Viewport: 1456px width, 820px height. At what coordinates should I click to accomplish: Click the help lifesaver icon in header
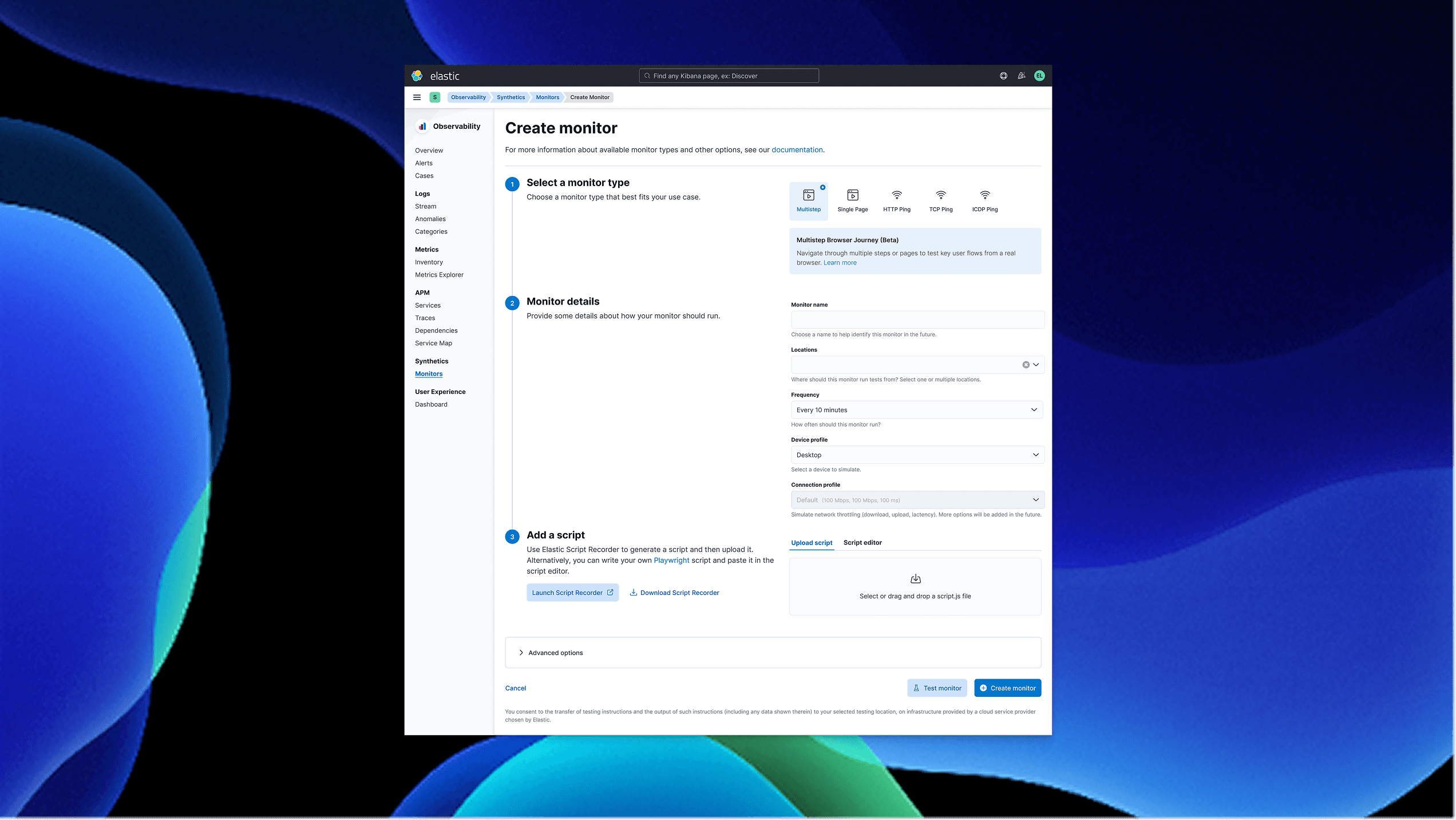coord(1003,76)
